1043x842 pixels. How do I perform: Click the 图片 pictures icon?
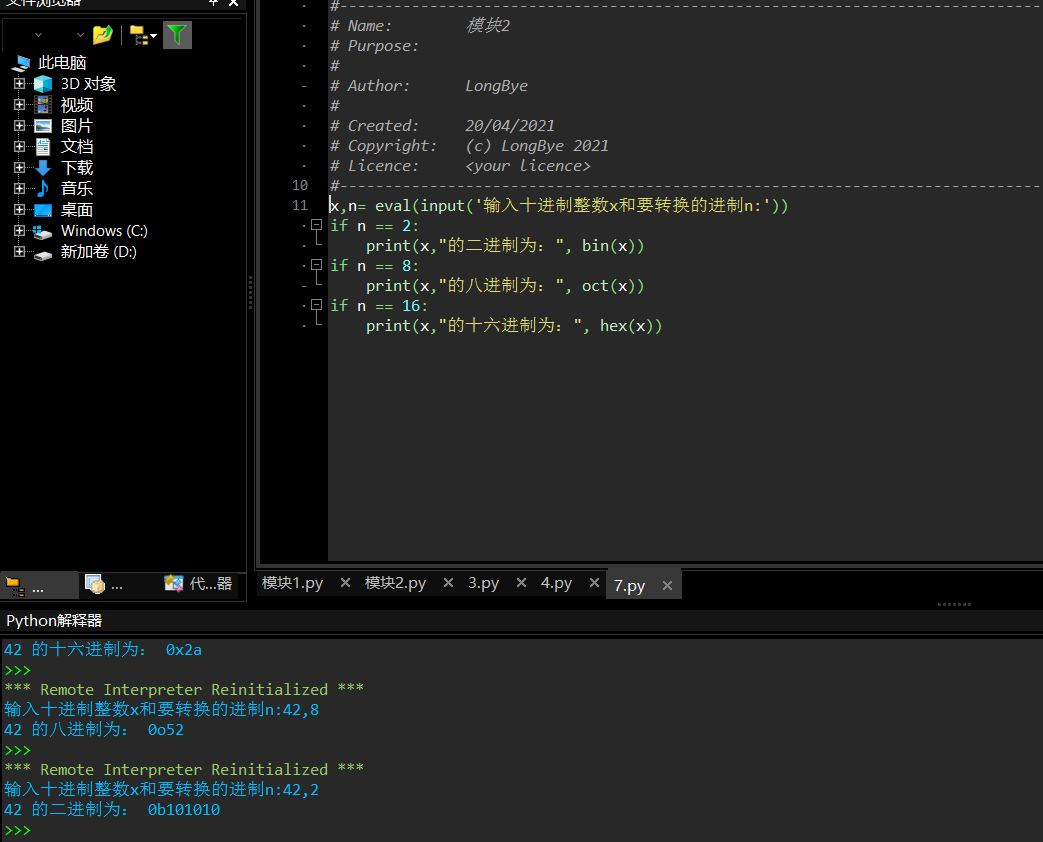click(43, 126)
